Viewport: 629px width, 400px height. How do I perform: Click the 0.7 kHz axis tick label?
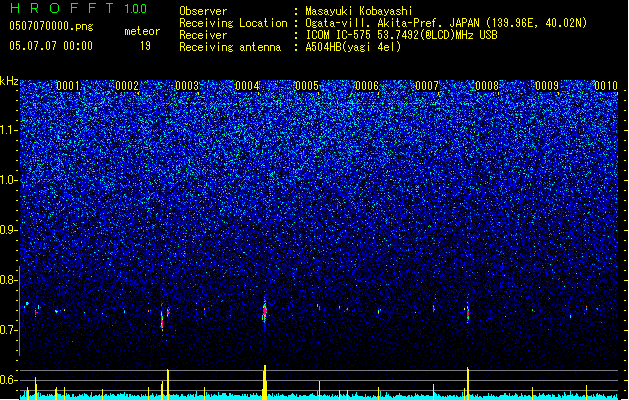coord(9,330)
